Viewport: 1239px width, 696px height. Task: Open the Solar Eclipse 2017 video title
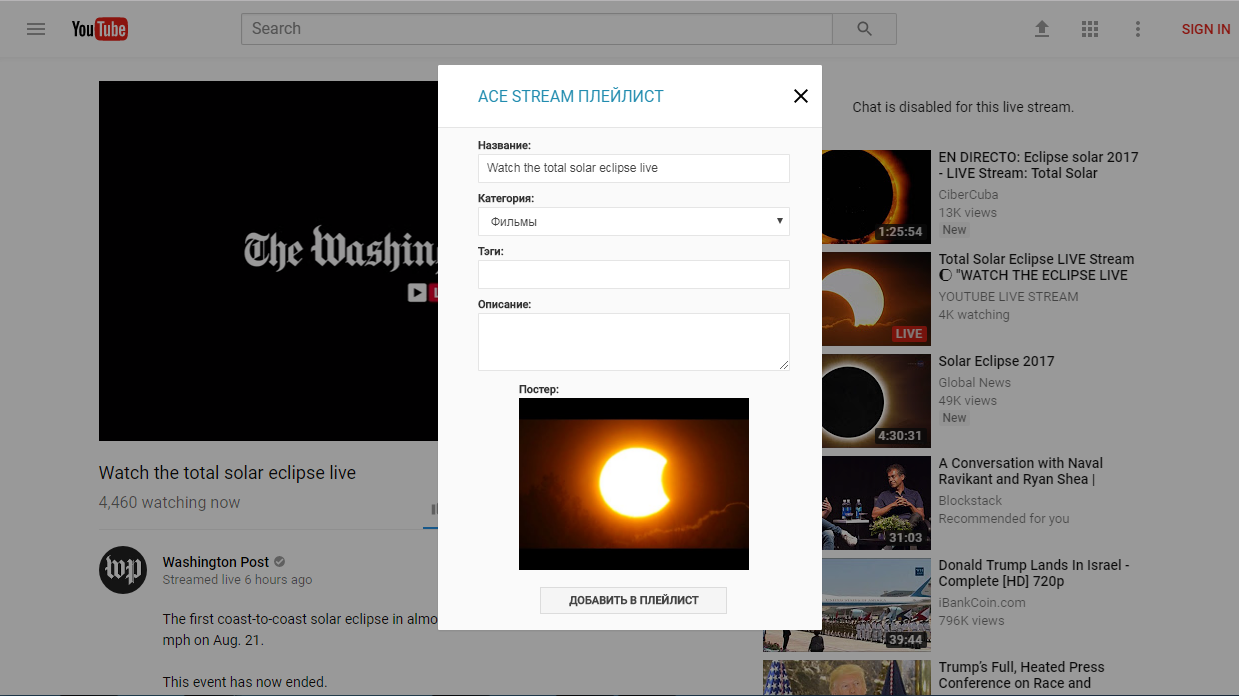996,361
